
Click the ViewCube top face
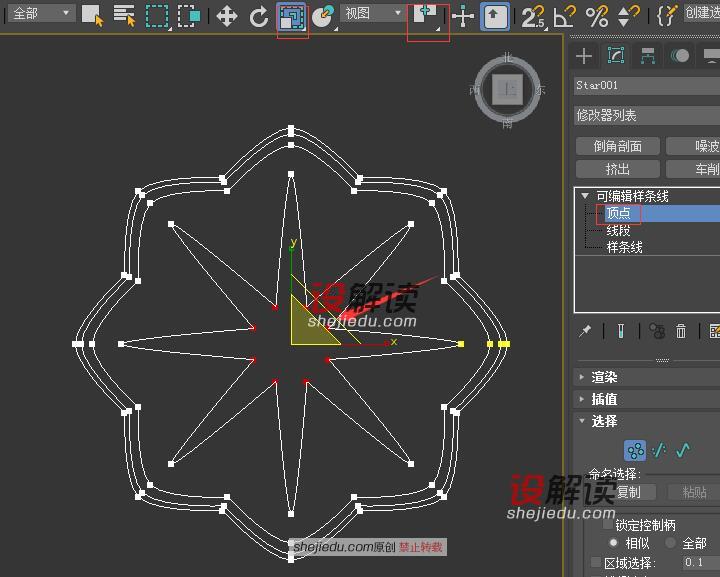507,89
